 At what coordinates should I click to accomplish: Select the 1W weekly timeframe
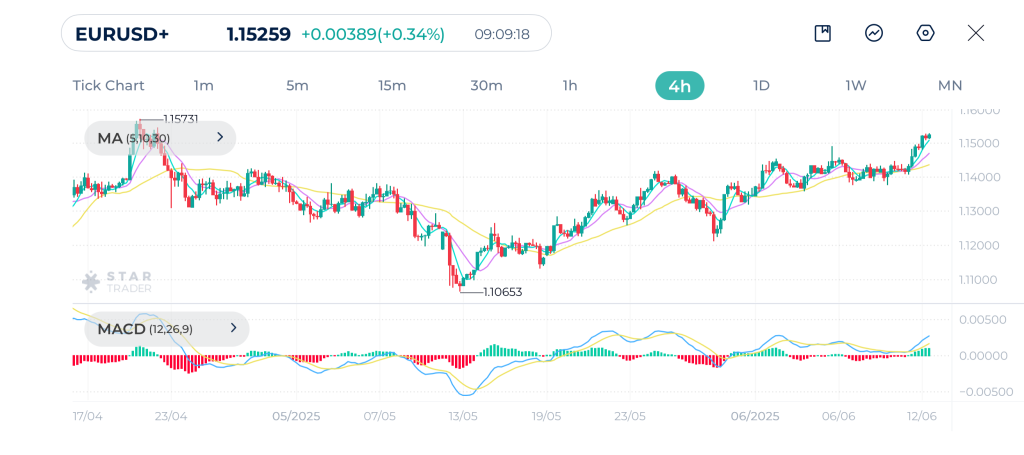pyautogui.click(x=856, y=86)
